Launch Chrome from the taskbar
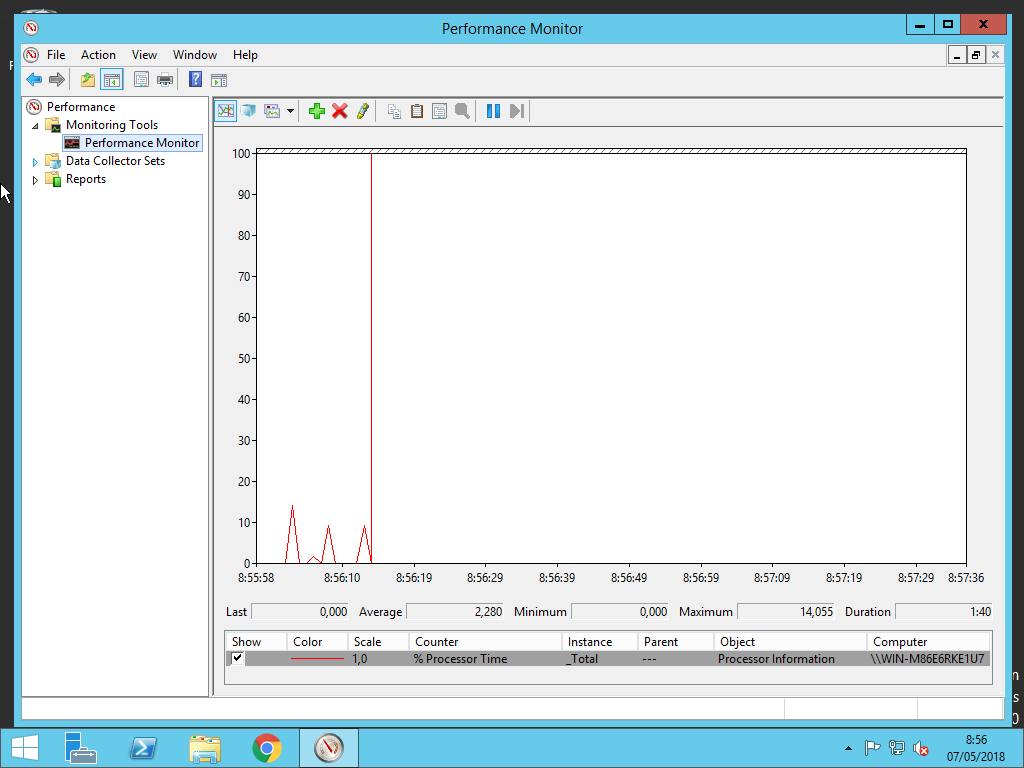Viewport: 1024px width, 768px height. (x=267, y=747)
